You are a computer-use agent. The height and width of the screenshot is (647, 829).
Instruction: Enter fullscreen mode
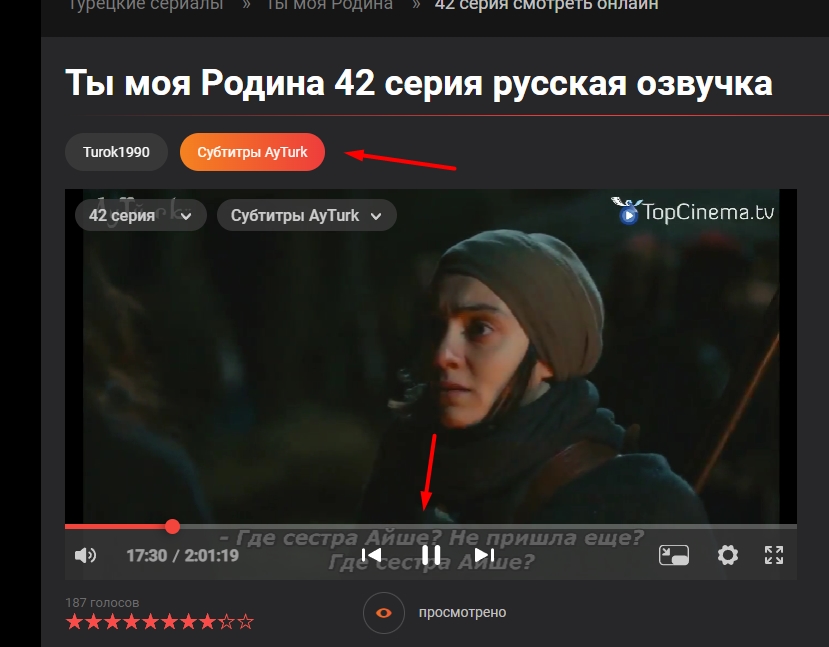coord(774,555)
